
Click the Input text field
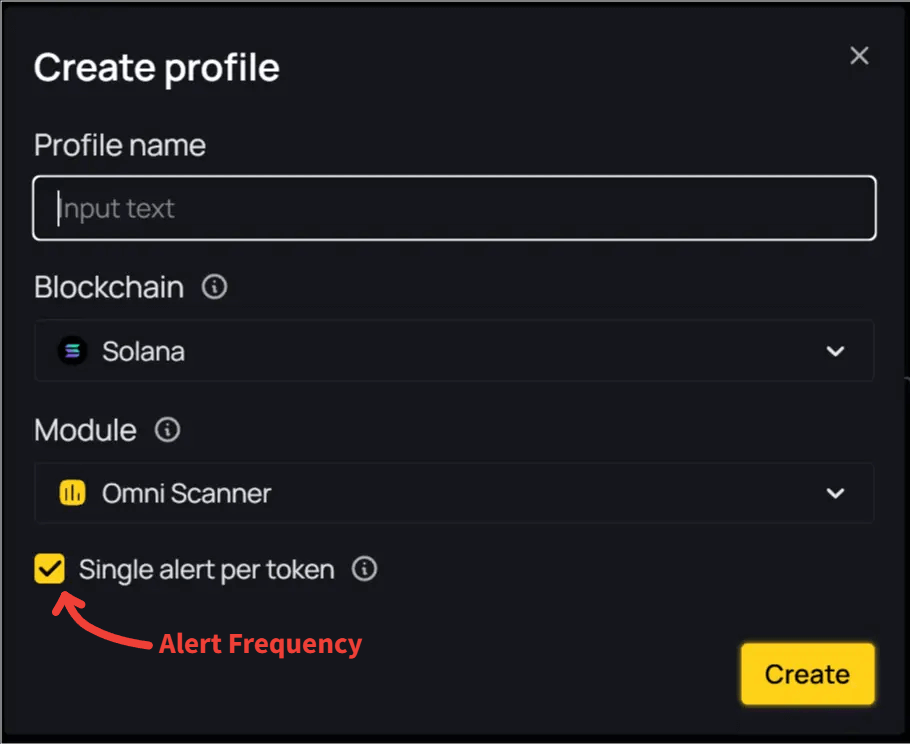[455, 208]
